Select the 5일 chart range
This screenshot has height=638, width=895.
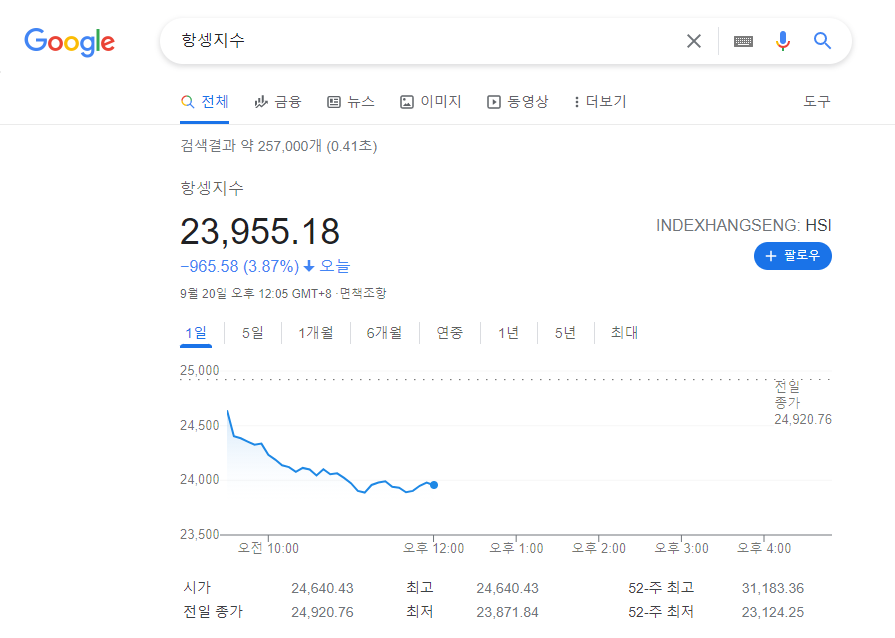pos(252,333)
